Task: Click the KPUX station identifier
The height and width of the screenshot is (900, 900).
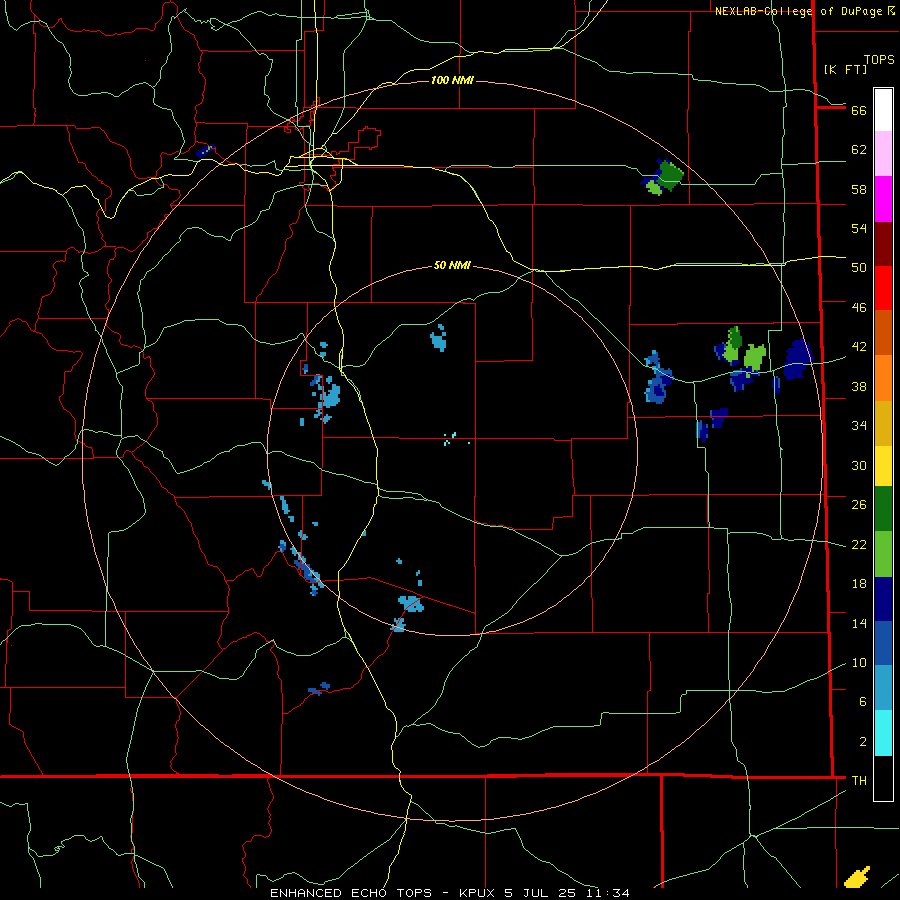Action: 479,893
